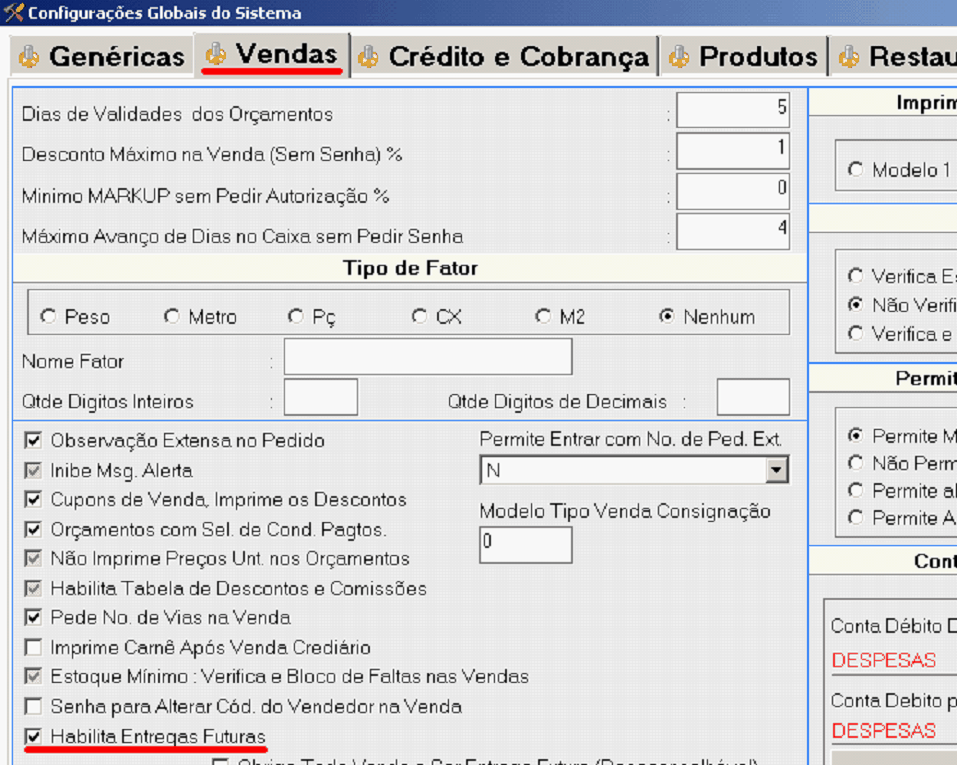The height and width of the screenshot is (766, 958).
Task: Click the hand icon beside Genéricas
Action: click(29, 57)
